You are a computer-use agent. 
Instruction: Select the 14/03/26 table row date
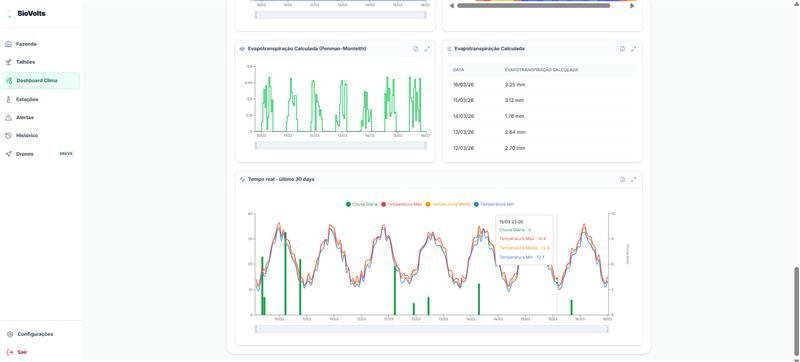[463, 116]
